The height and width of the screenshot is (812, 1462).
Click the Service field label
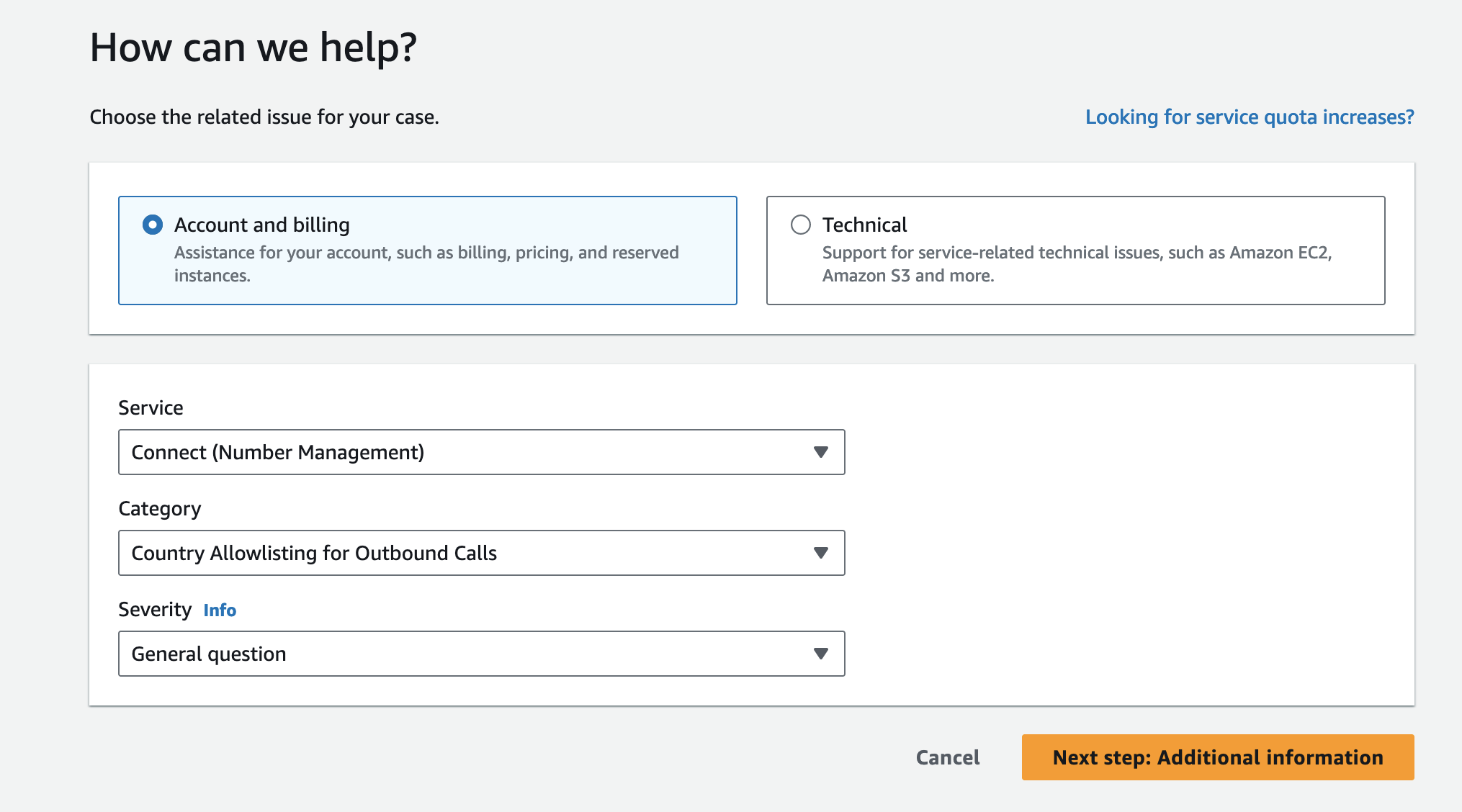click(x=151, y=407)
